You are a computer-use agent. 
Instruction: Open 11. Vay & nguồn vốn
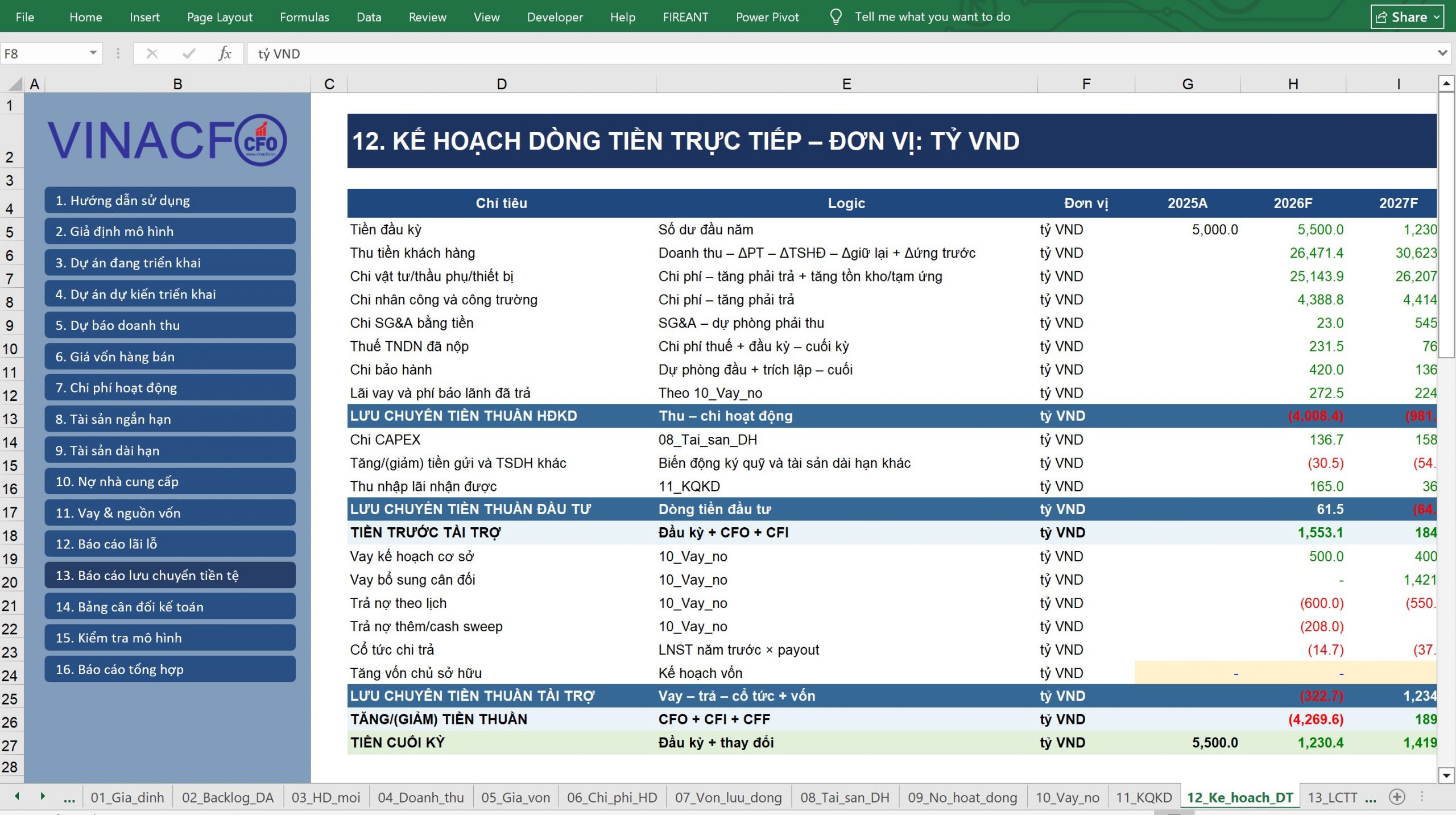click(170, 513)
